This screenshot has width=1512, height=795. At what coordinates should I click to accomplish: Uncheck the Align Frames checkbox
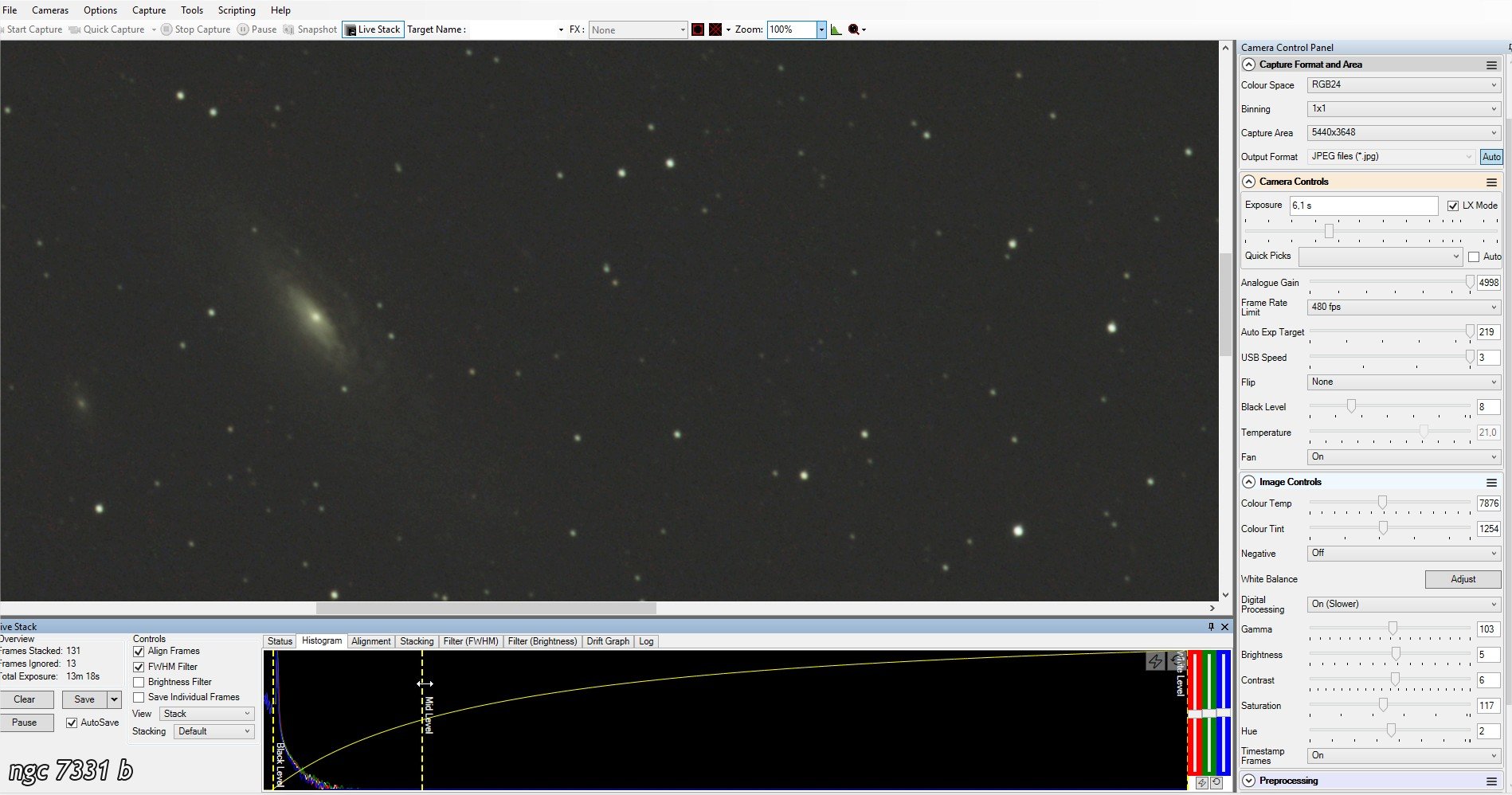pos(139,652)
